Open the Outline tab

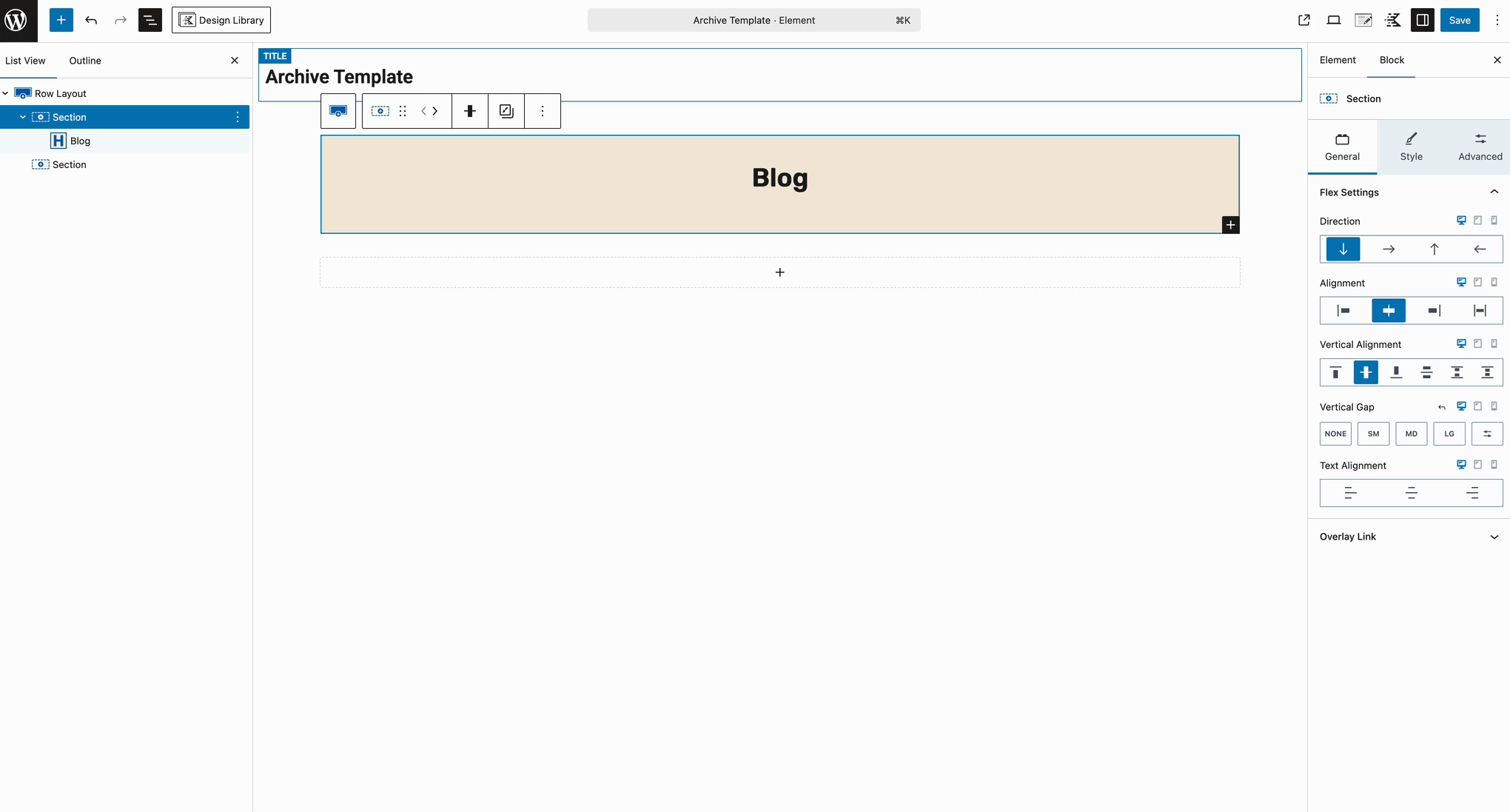coord(85,61)
